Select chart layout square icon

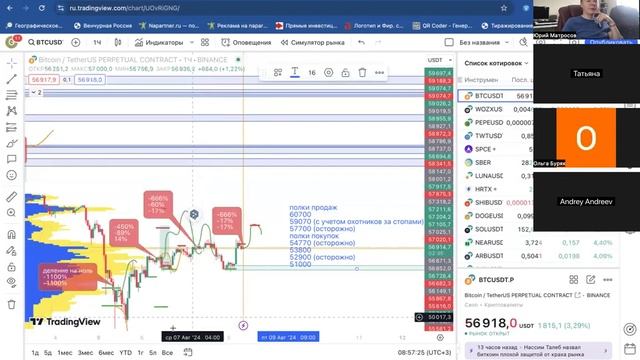[449, 42]
